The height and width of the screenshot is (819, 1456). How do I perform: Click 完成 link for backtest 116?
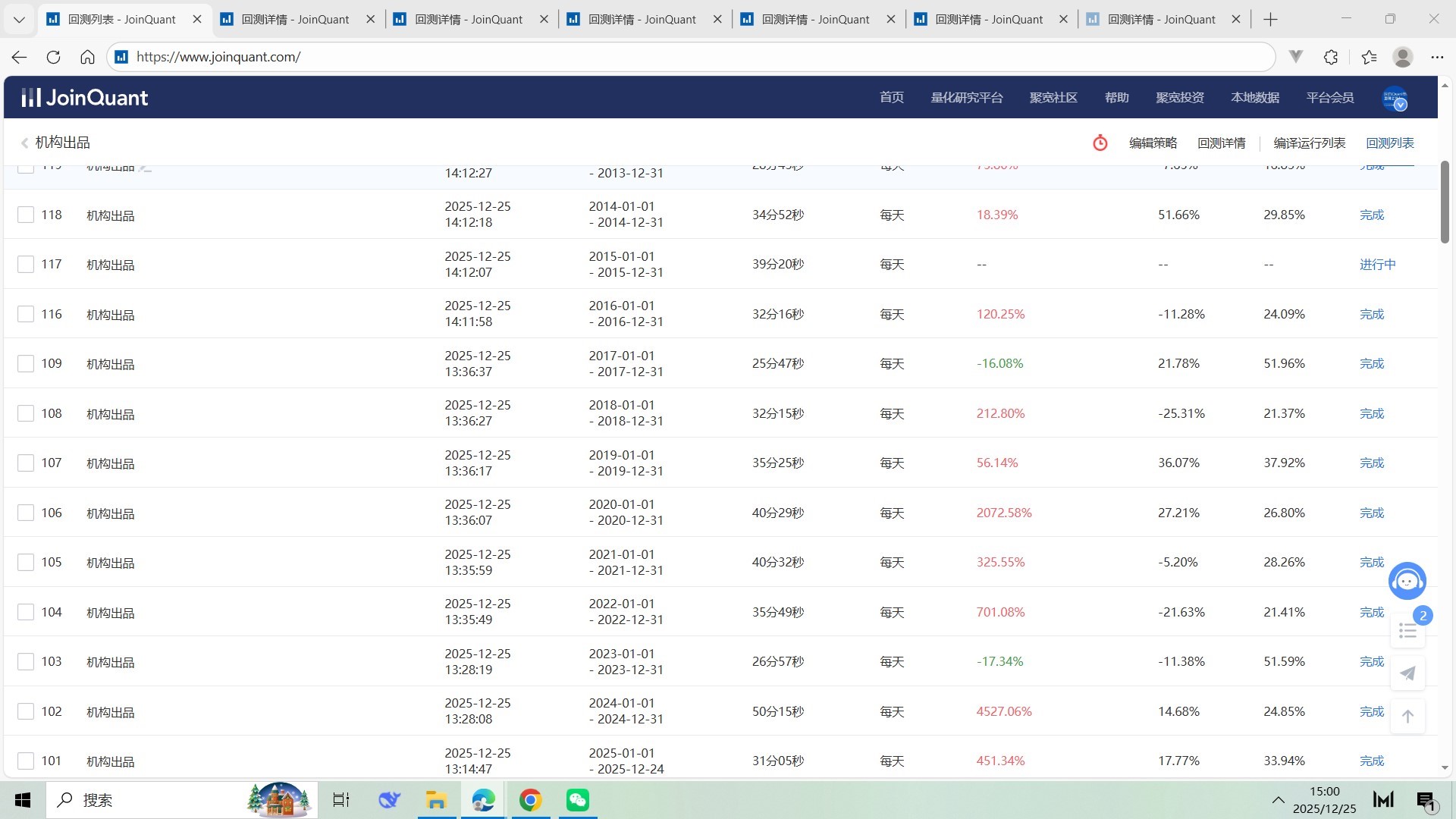tap(1371, 314)
